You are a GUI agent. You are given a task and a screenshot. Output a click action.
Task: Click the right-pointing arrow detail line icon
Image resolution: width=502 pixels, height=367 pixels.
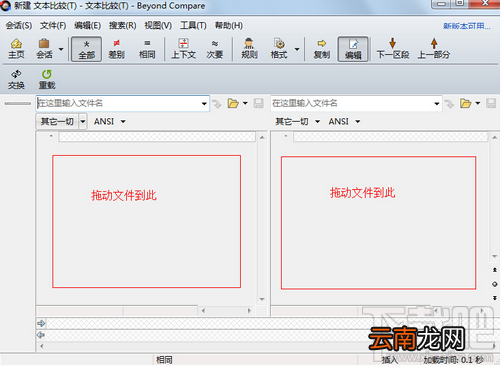(41, 323)
